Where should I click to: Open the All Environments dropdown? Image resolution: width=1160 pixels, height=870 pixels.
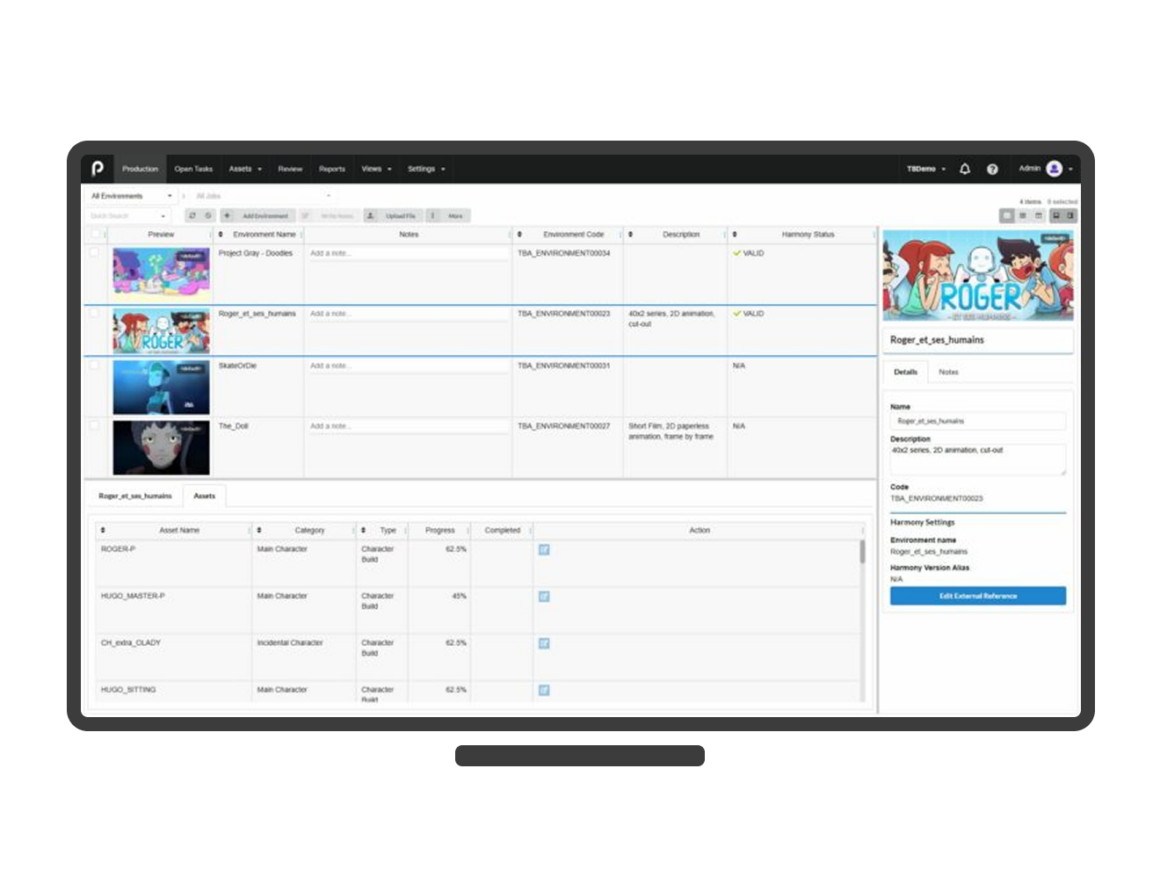[130, 195]
